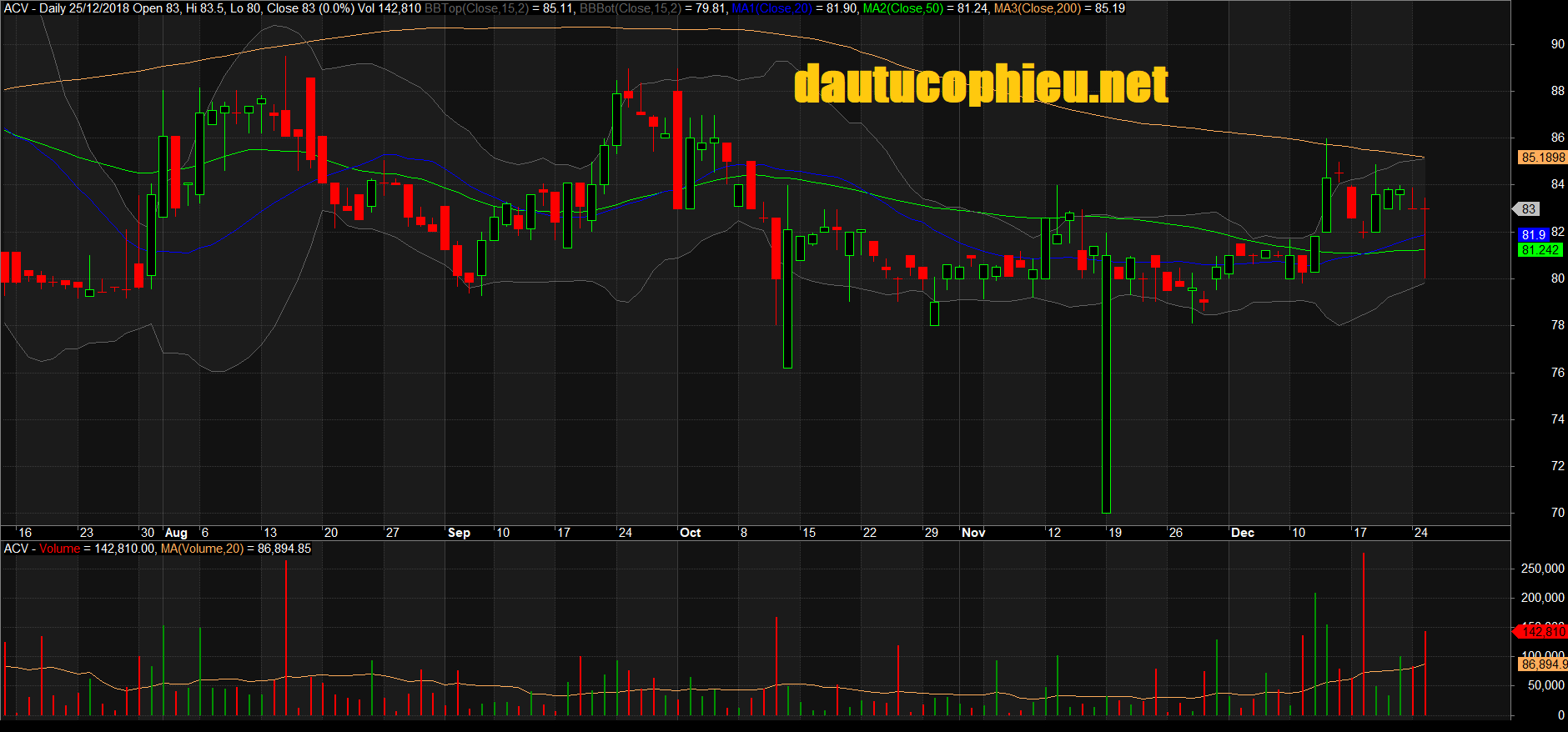Select the BBTop(Close,15,2) indicator label
This screenshot has width=1568, height=732.
click(476, 8)
